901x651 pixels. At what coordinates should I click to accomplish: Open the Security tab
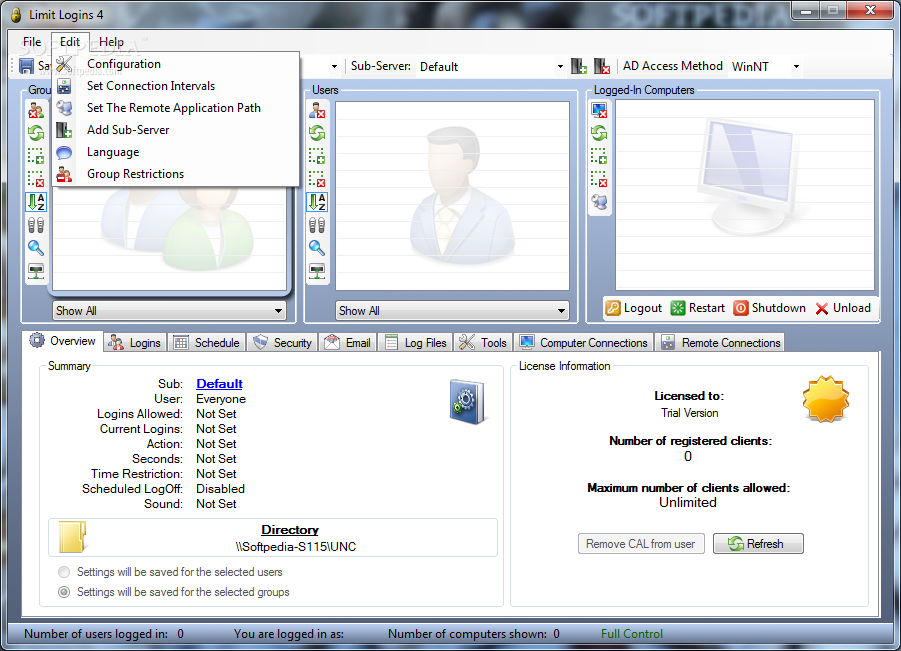[x=283, y=343]
